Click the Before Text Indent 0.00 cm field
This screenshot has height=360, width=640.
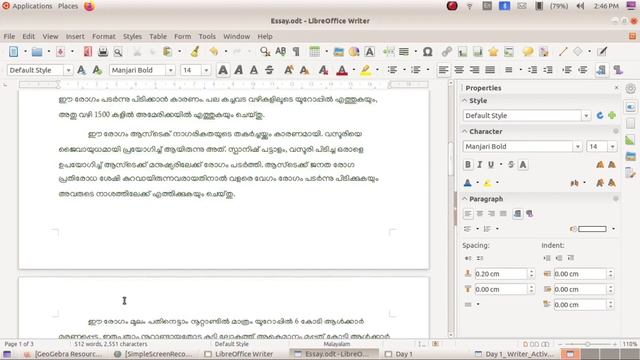[580, 274]
